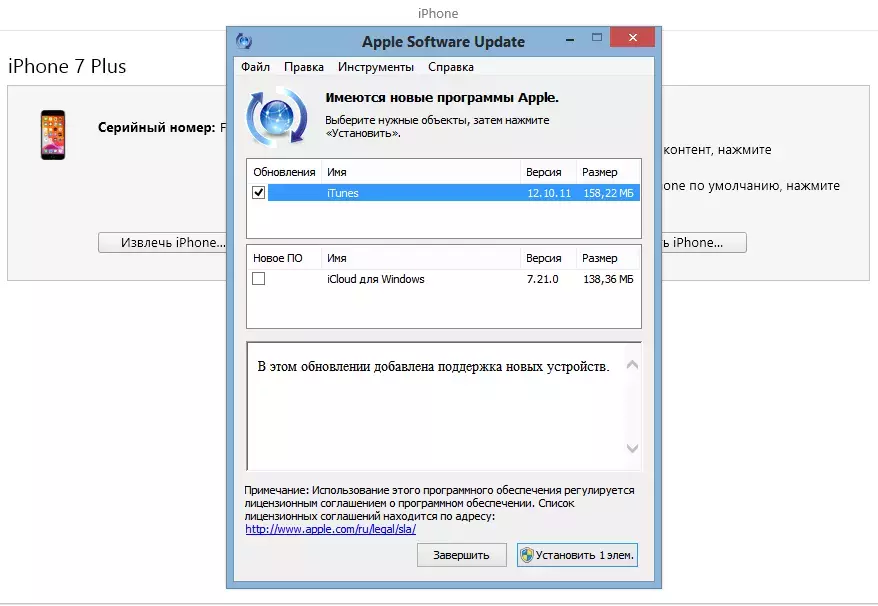This screenshot has height=606, width=878.
Task: Click the iTunes version 12.10.11 cell
Action: pos(549,193)
